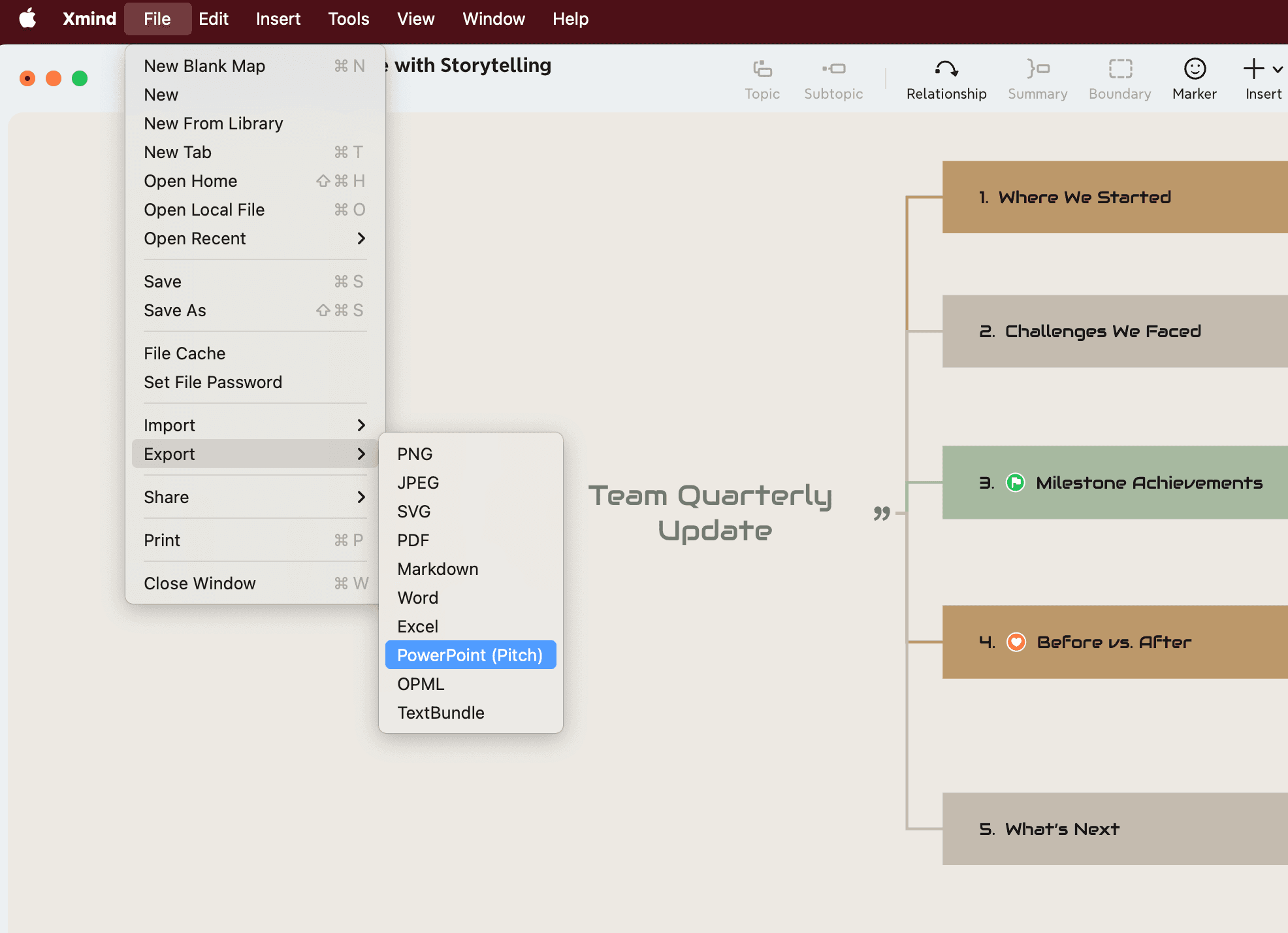Image resolution: width=1288 pixels, height=933 pixels.
Task: Choose Close Window
Action: coord(255,583)
